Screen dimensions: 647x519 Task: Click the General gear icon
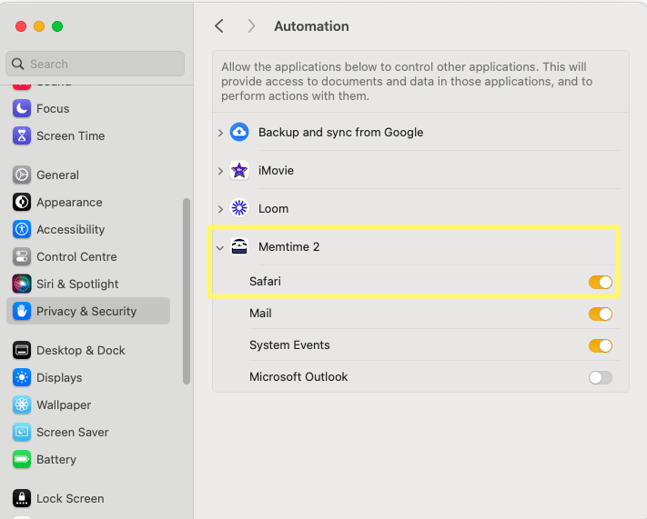[21, 175]
